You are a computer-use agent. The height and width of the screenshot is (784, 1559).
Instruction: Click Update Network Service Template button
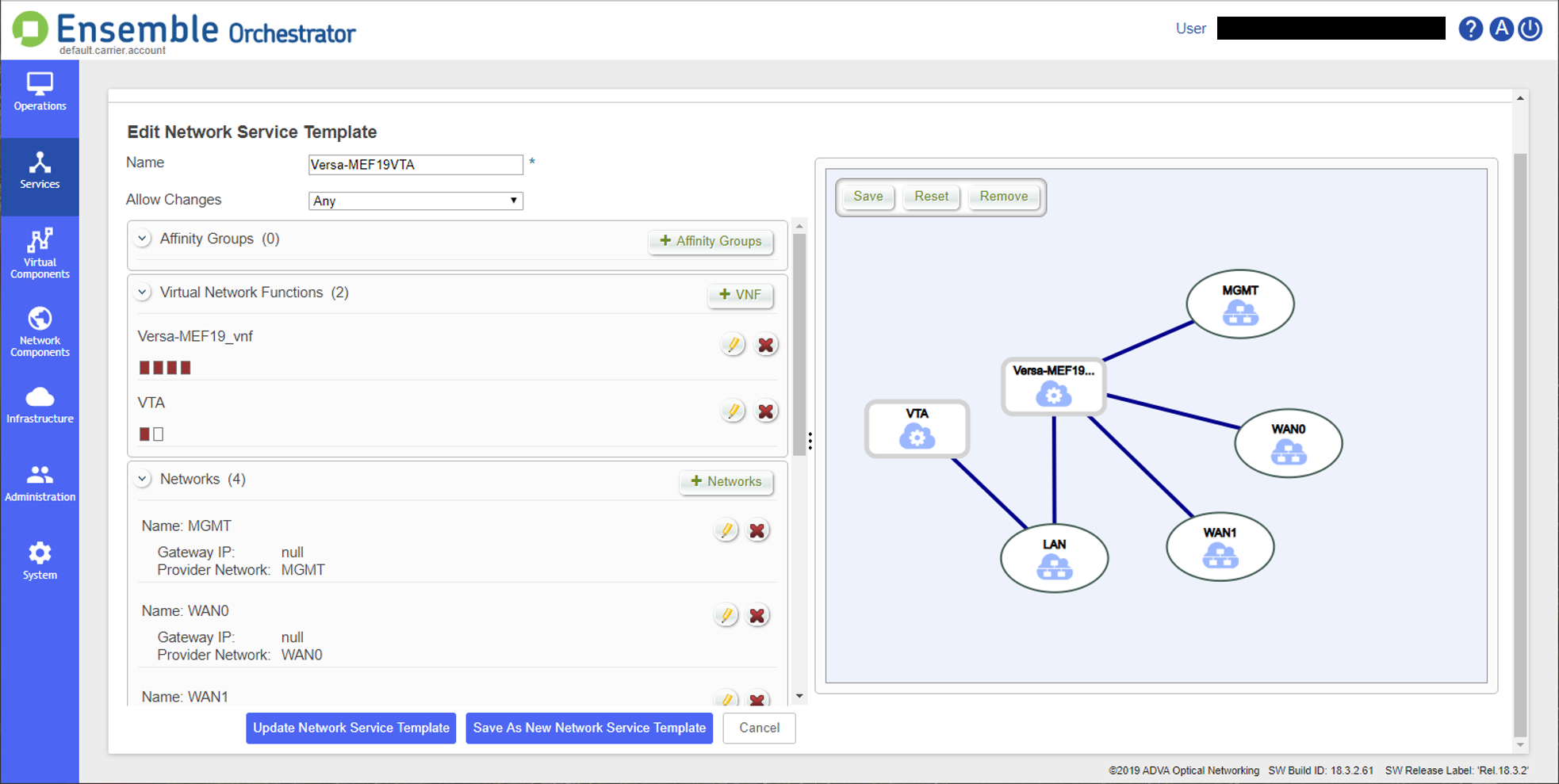(x=350, y=728)
